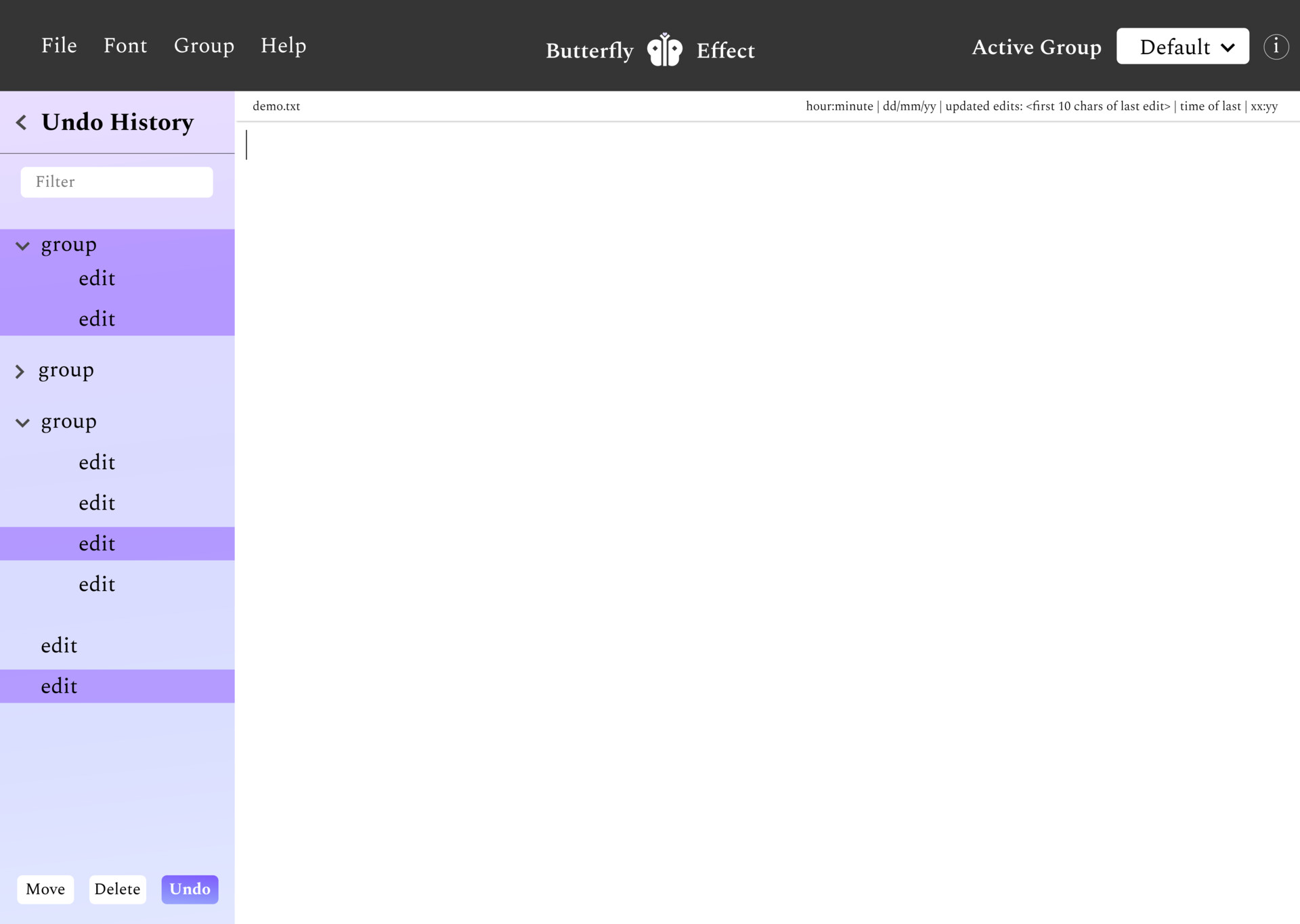Expand the collapsed second group
Viewport: 1300px width, 924px height.
20,372
